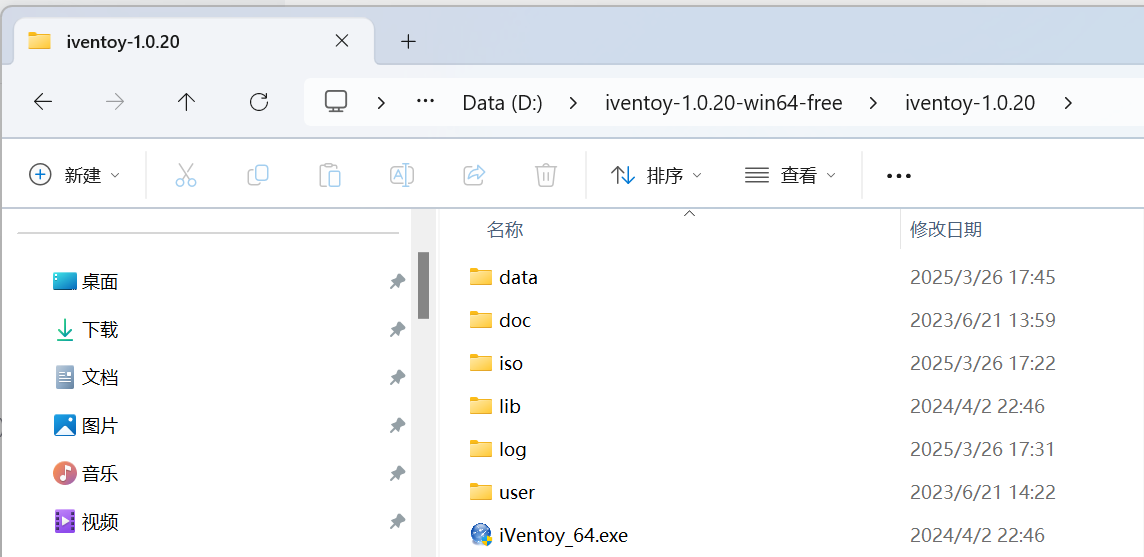Click the Share icon in toolbar

click(474, 175)
